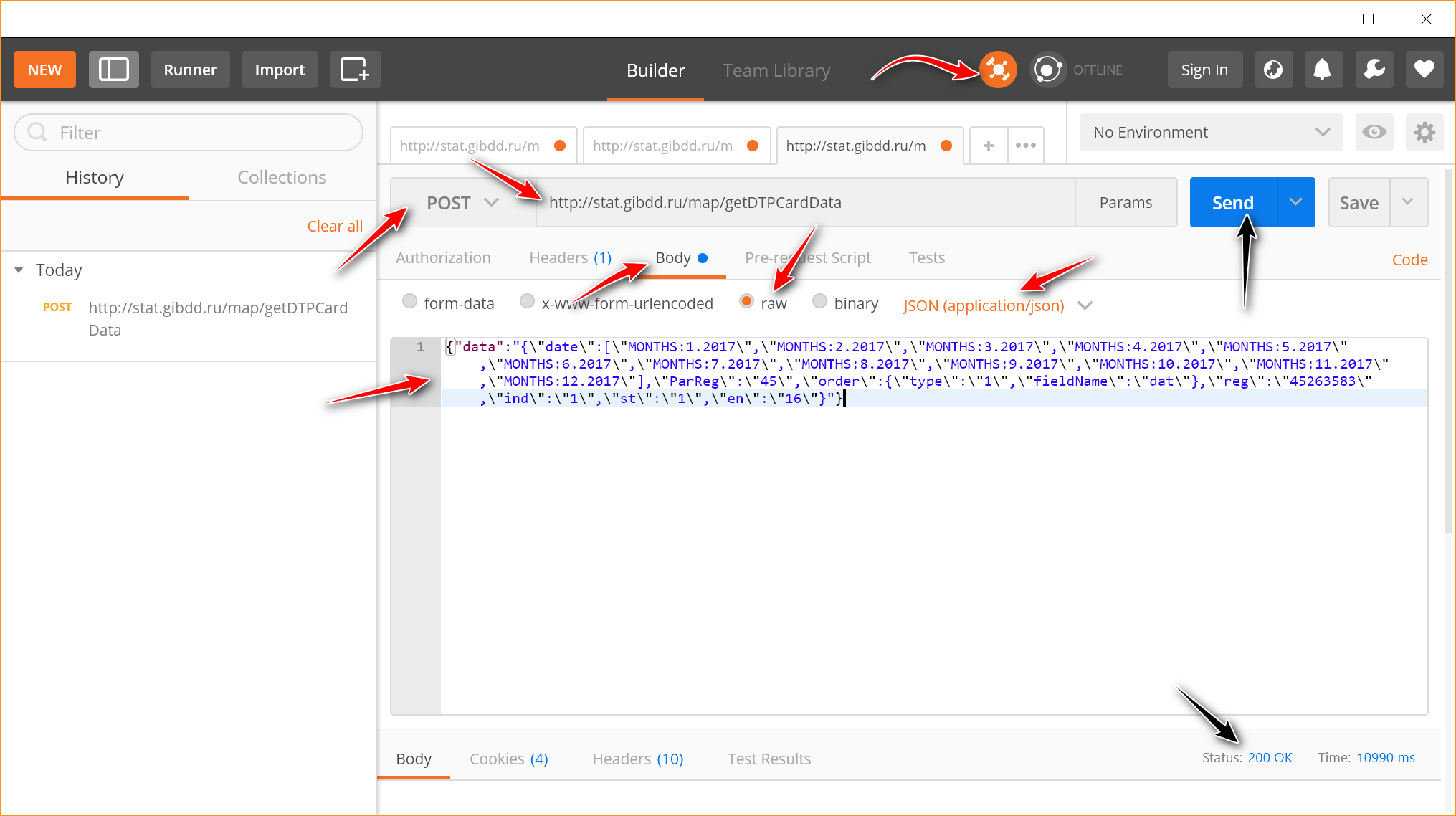Expand the No Environment dropdown
This screenshot has height=816, width=1456.
pyautogui.click(x=1210, y=132)
